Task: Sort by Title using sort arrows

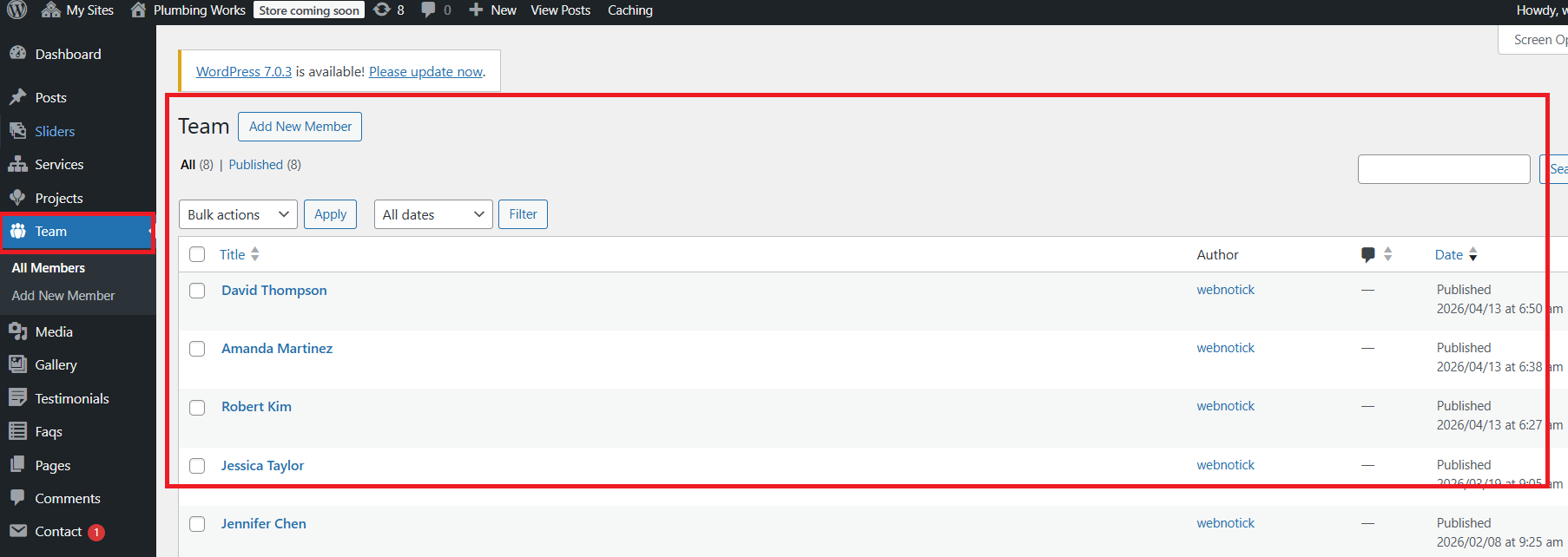Action: pos(254,254)
